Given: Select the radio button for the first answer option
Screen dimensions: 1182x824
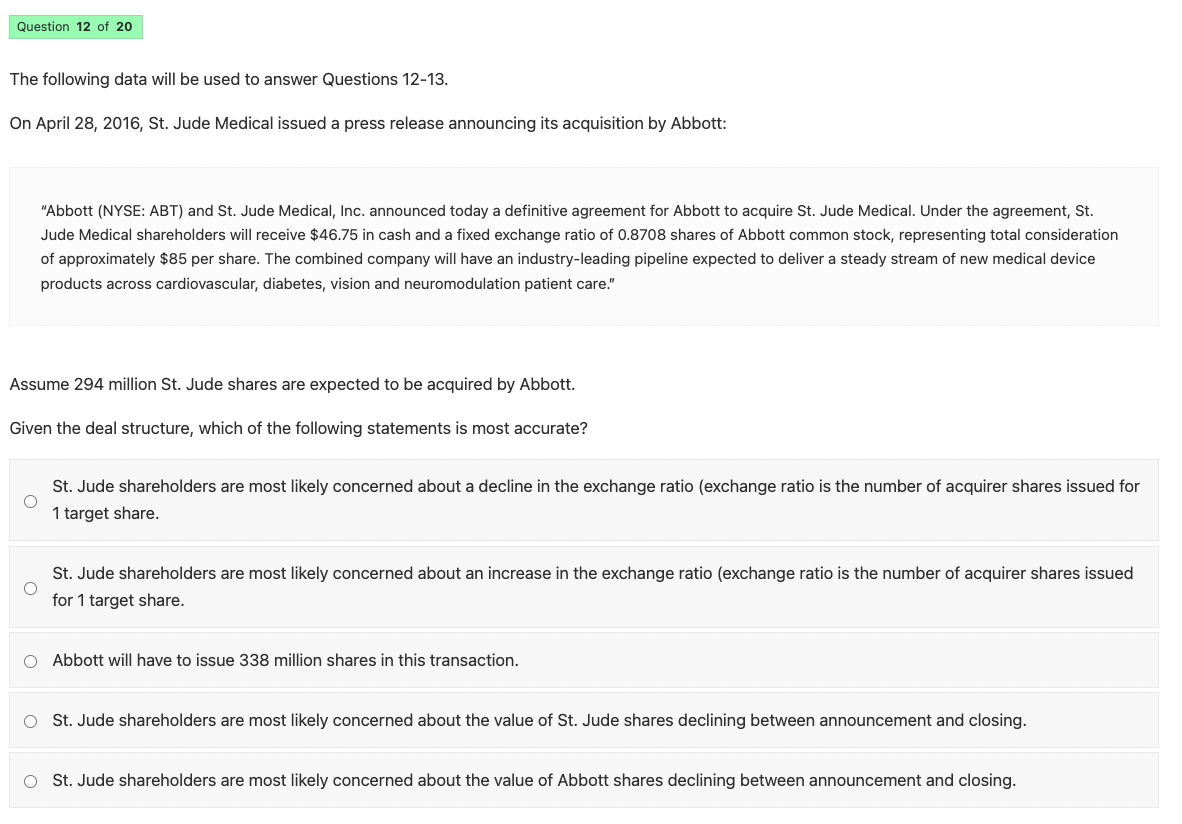Looking at the screenshot, I should pyautogui.click(x=30, y=500).
